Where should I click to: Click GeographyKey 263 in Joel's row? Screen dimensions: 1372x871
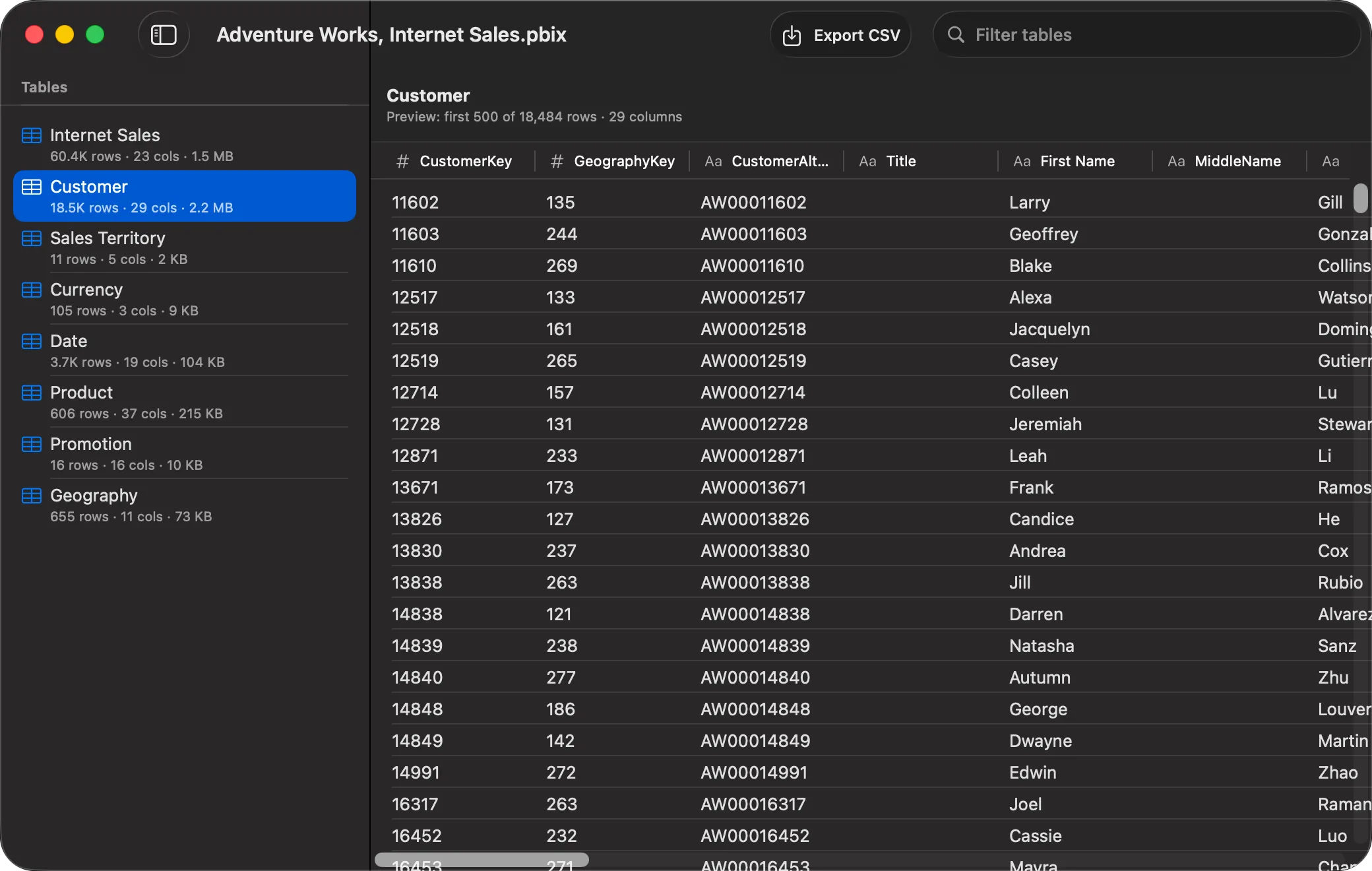(x=561, y=804)
